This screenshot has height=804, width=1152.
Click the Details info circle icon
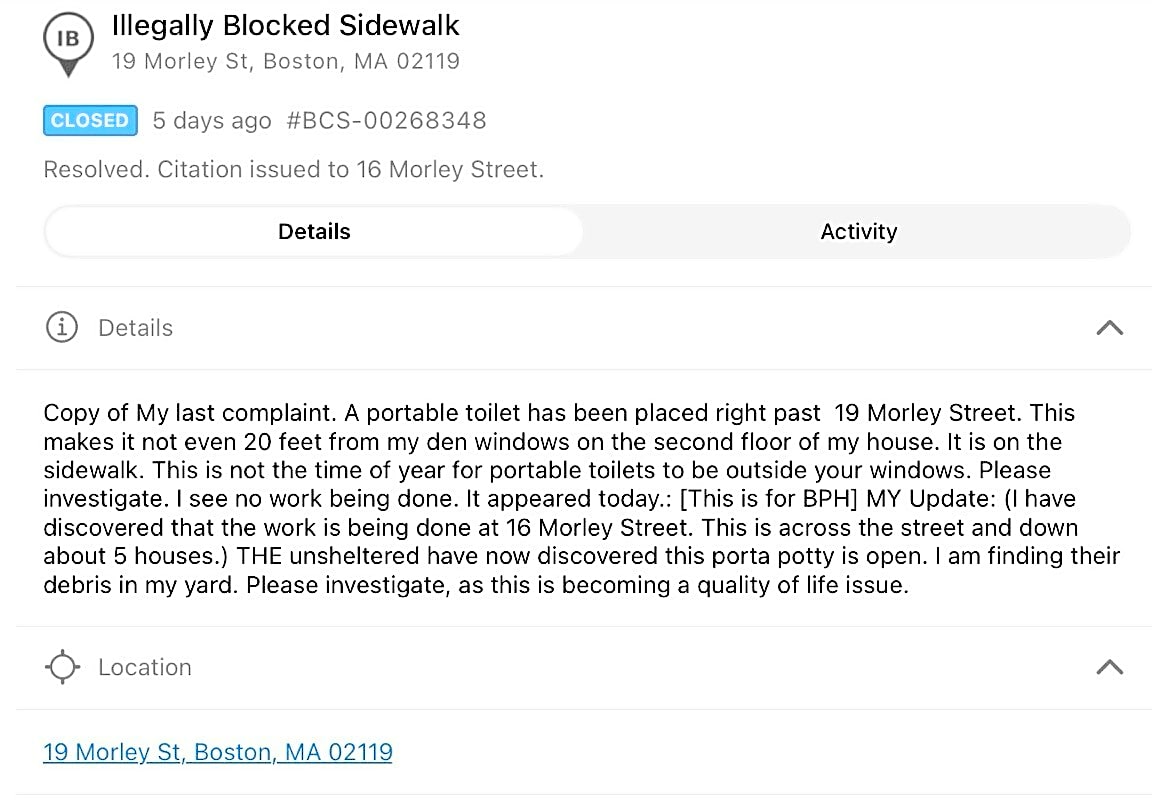62,327
